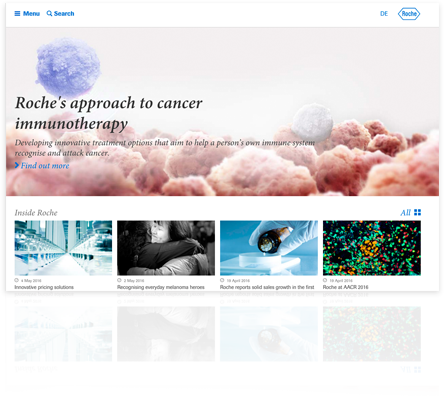Viewport: 444px width, 396px height.
Task: Click the clock icon by 4 May 2016
Action: click(x=16, y=280)
